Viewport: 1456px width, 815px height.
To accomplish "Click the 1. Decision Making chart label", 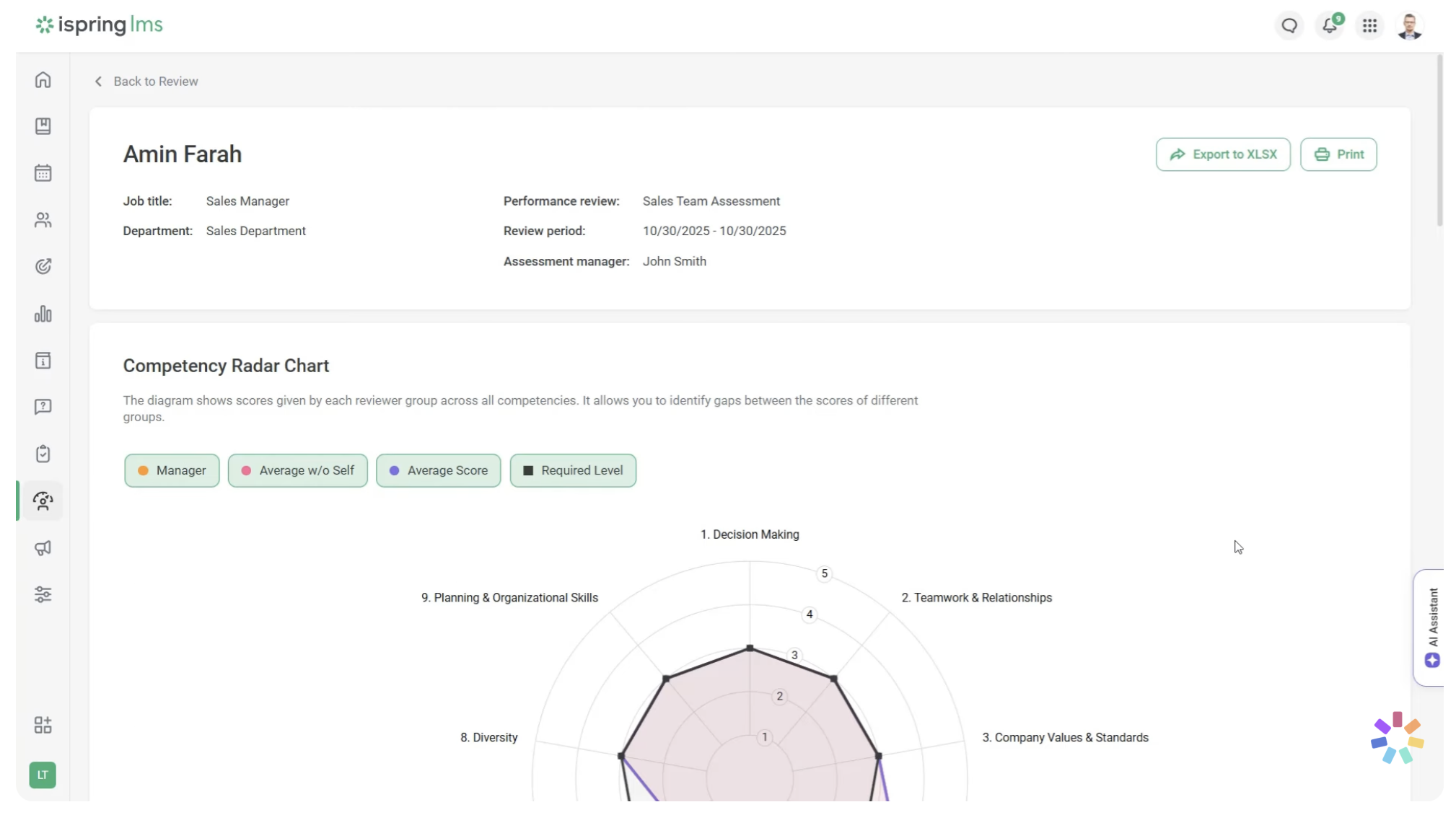I will pos(750,534).
